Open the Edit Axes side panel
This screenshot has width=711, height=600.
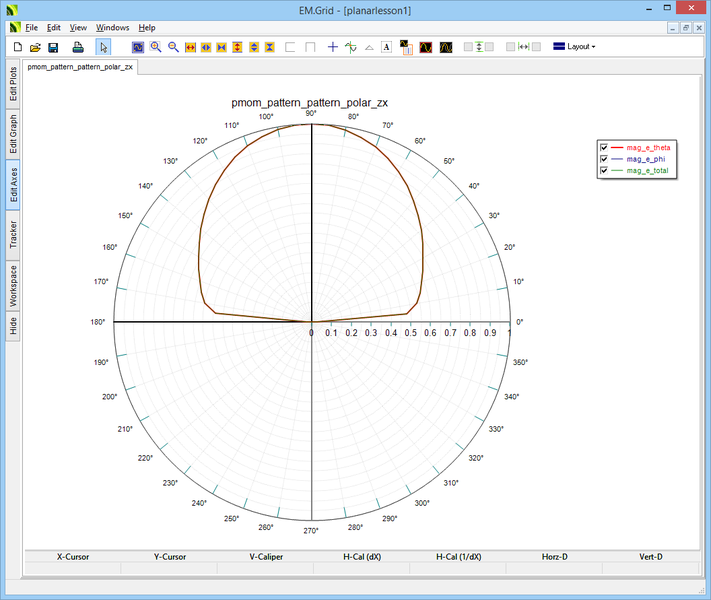[13, 185]
